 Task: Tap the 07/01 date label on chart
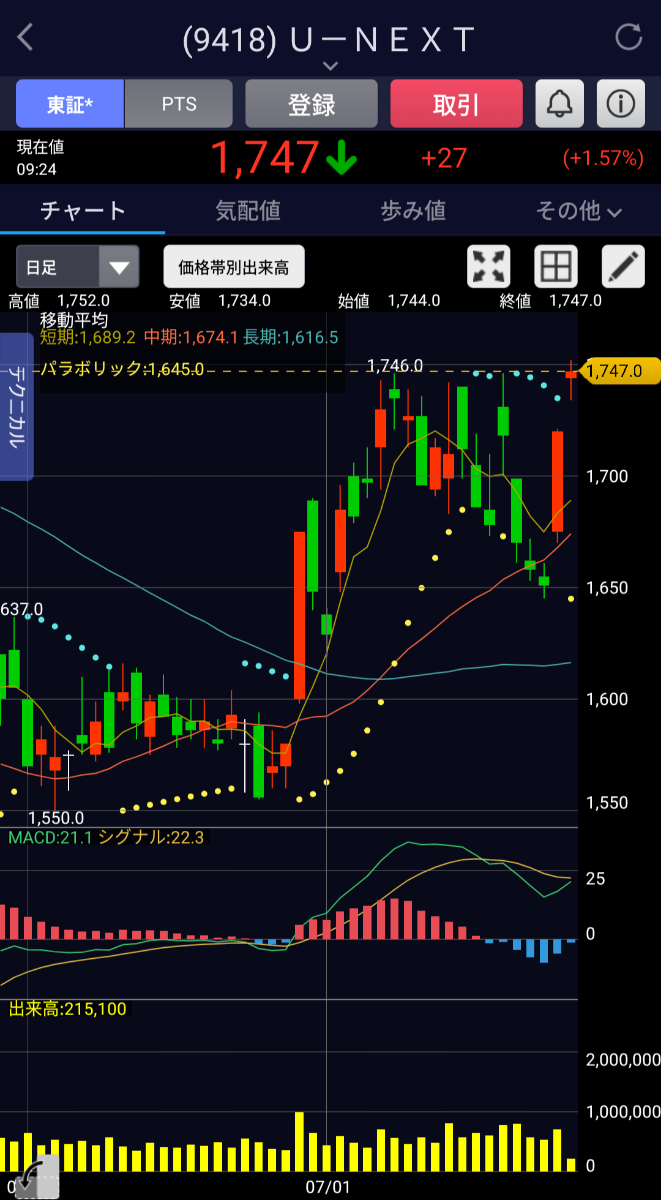point(328,1186)
